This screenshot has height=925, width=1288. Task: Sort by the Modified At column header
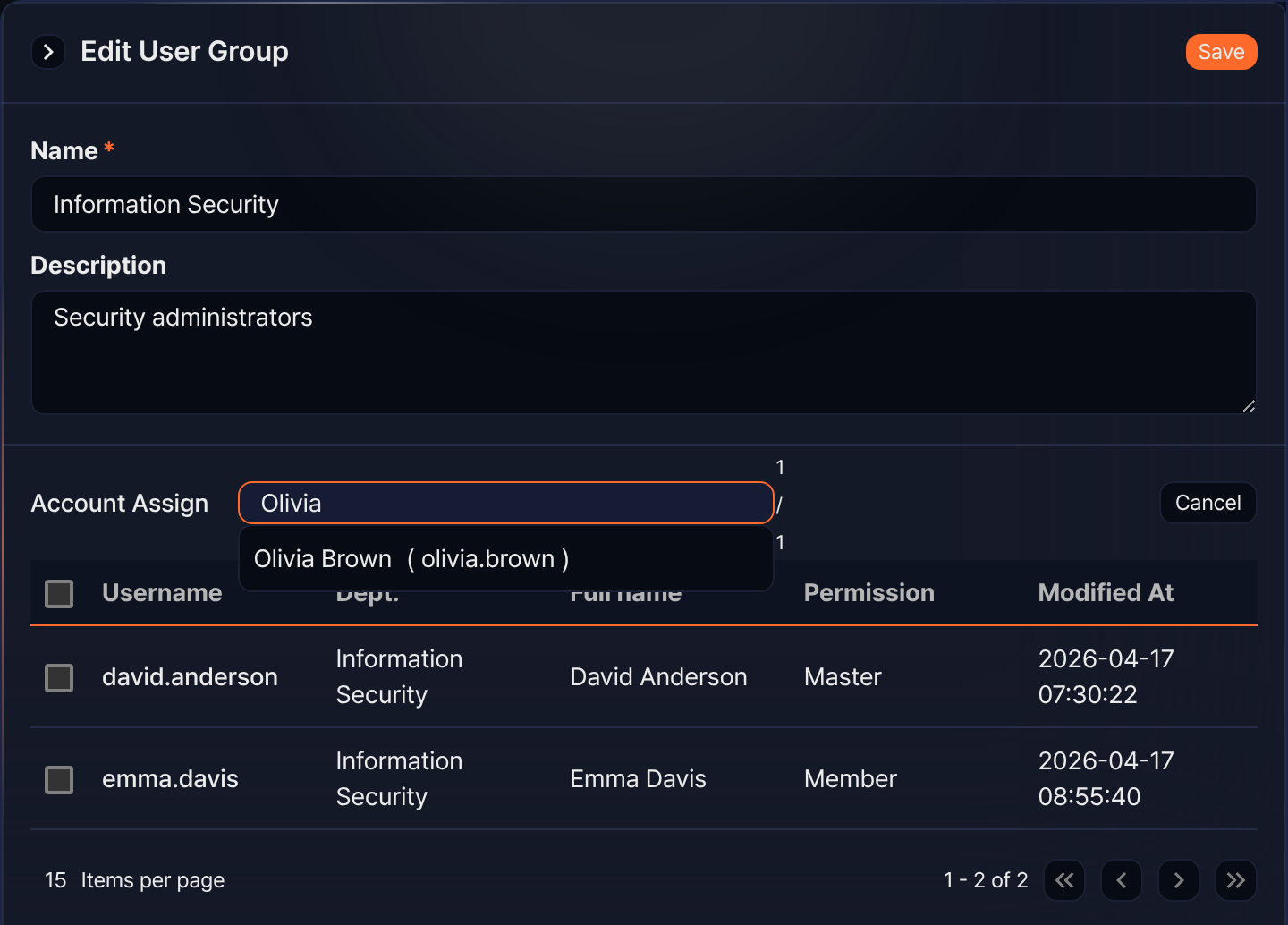[1106, 593]
